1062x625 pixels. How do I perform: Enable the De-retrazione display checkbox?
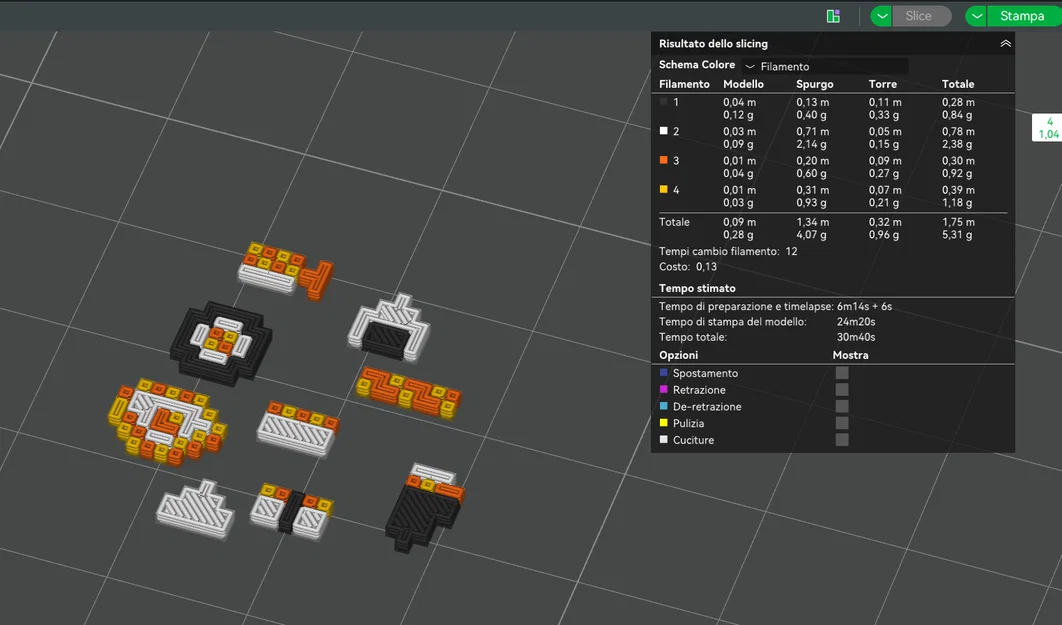(842, 406)
